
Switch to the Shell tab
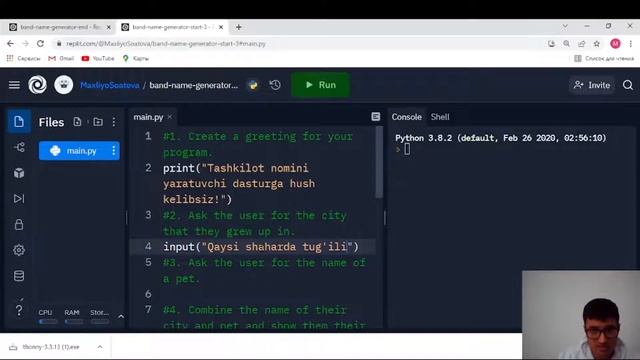(440, 117)
